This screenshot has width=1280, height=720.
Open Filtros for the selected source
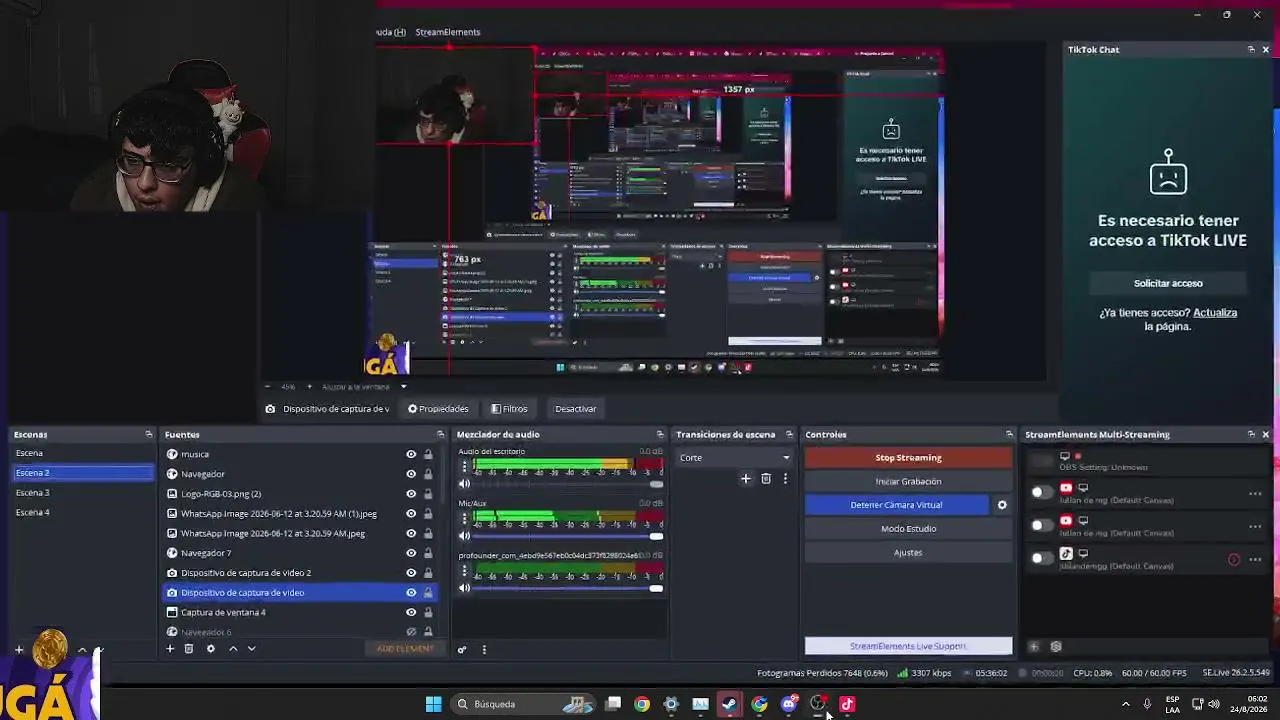pyautogui.click(x=509, y=409)
